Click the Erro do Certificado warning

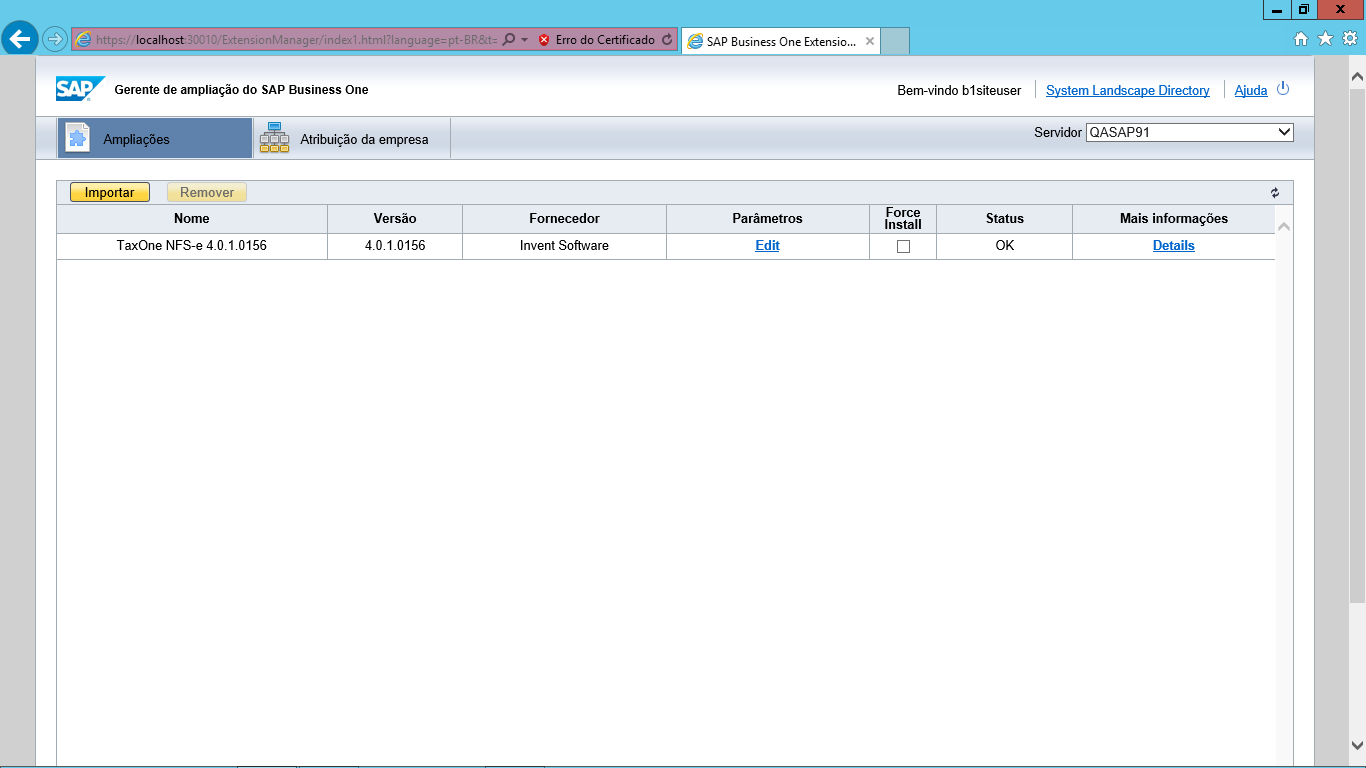coord(596,40)
